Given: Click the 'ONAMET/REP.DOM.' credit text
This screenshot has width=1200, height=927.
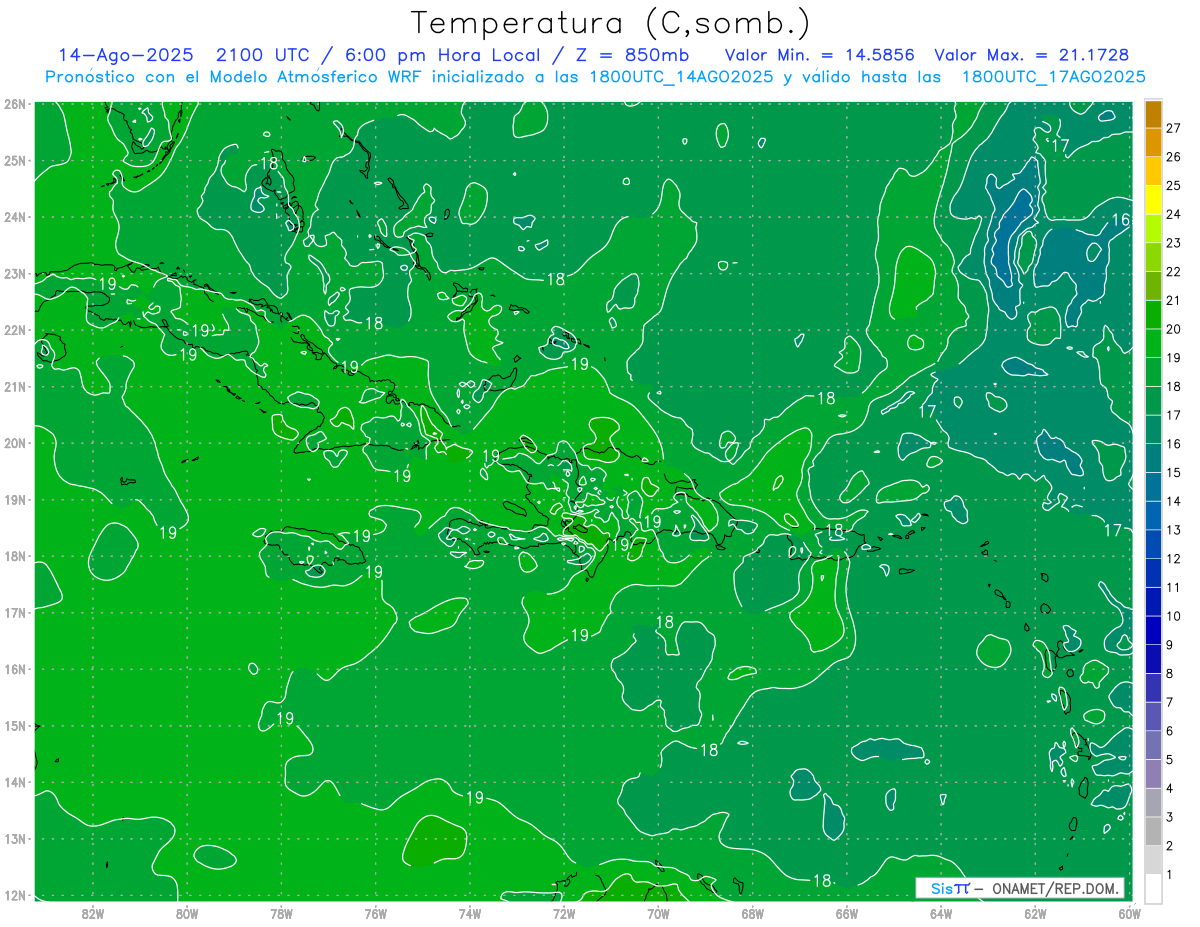Looking at the screenshot, I should click(x=1056, y=888).
